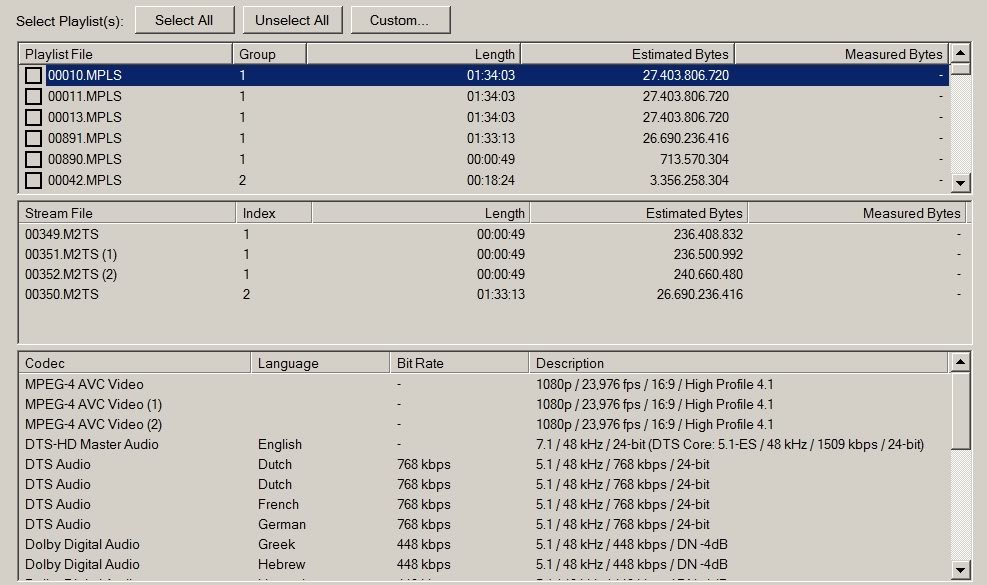Tick the 00011.MPLS playlist checkbox
This screenshot has height=585, width=987.
[34, 96]
